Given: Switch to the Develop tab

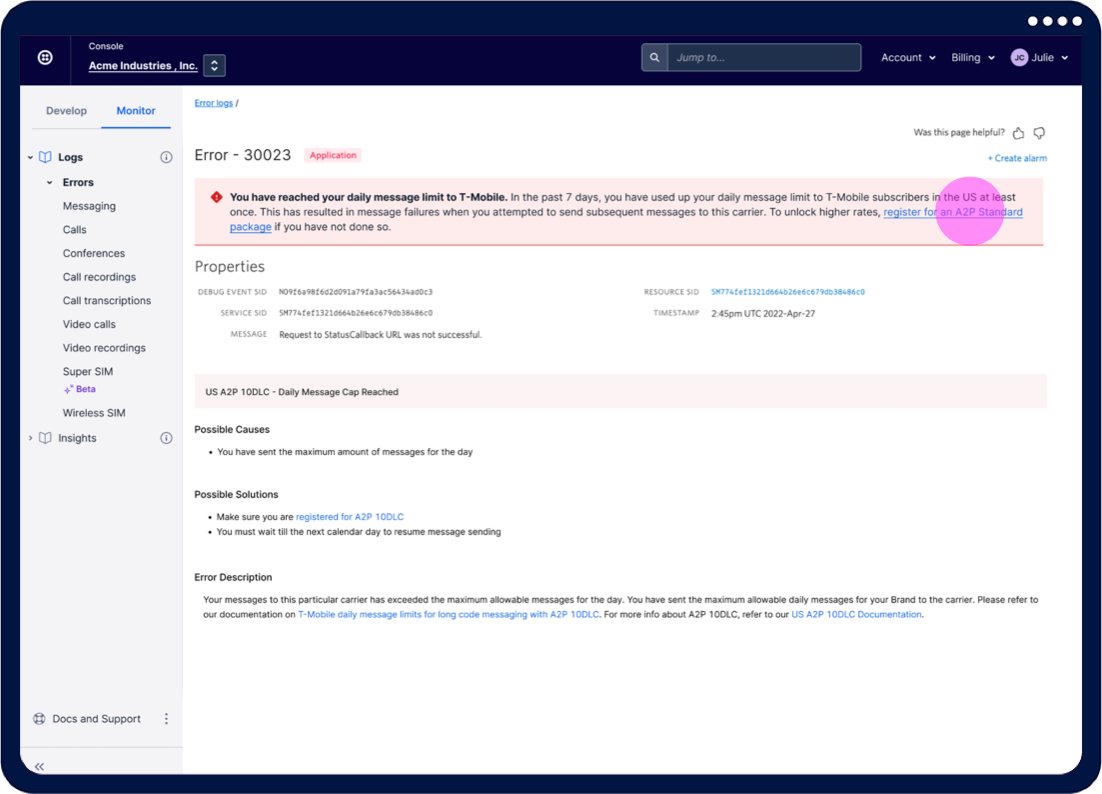Looking at the screenshot, I should coord(67,111).
